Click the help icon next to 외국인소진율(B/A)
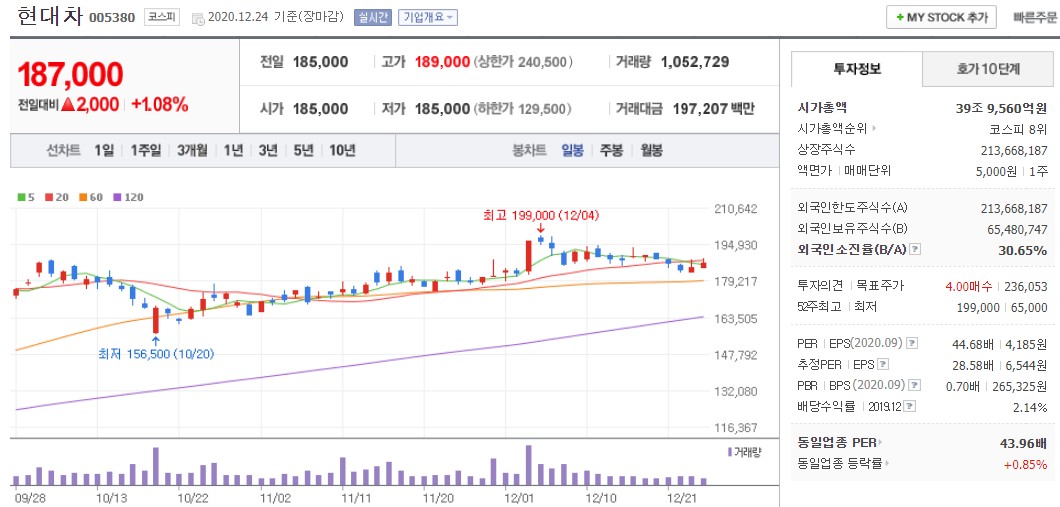Image resolution: width=1060 pixels, height=507 pixels. [915, 250]
